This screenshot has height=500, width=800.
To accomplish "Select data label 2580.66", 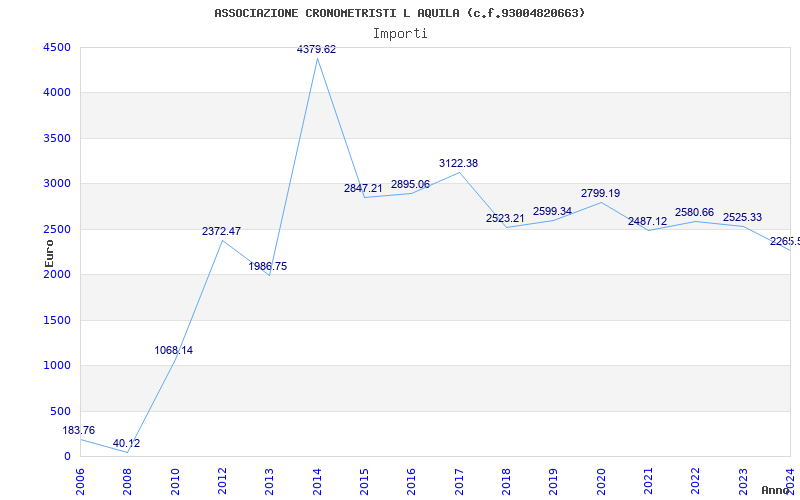I will (x=694, y=212).
